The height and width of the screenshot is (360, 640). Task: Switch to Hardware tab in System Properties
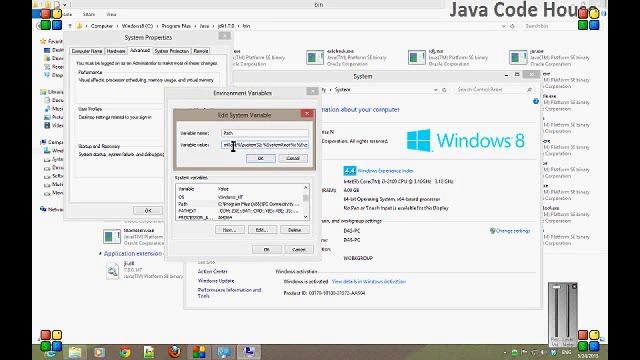(x=116, y=51)
